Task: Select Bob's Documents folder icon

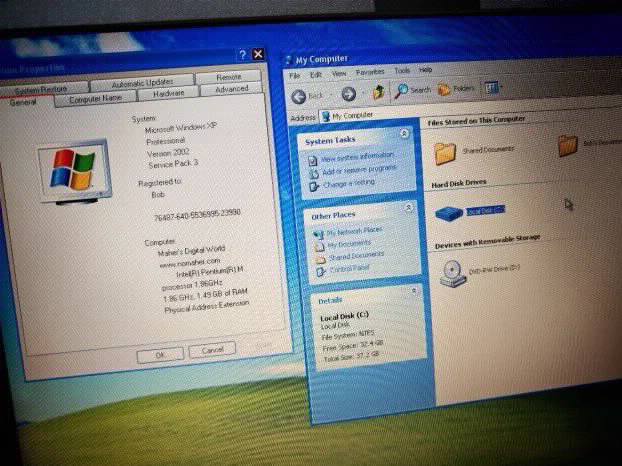Action: tap(568, 146)
